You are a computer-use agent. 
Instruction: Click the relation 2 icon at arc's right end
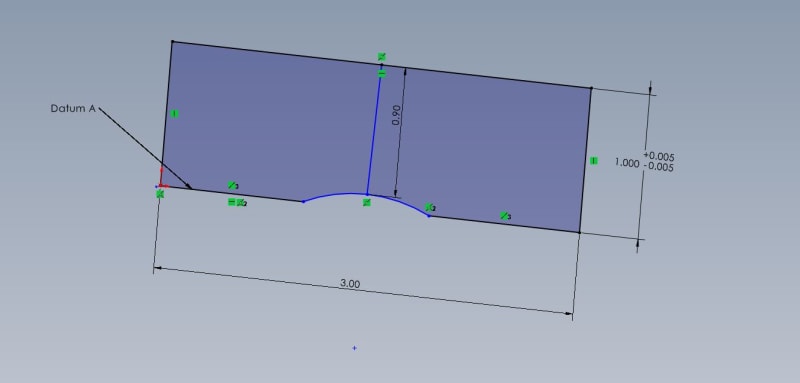[430, 208]
